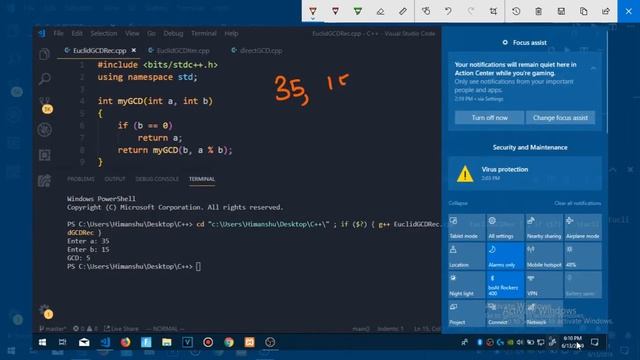Toggle Airplane mode quick action
Screen dimensions: 640x360
583,227
